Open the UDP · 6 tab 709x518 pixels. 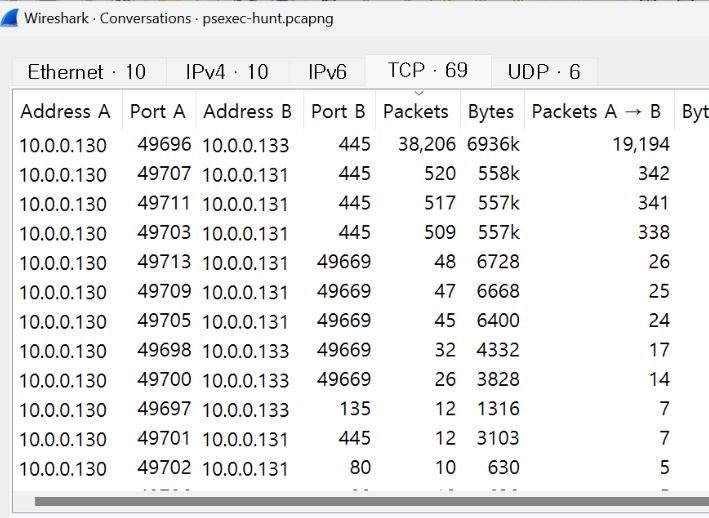tap(544, 72)
